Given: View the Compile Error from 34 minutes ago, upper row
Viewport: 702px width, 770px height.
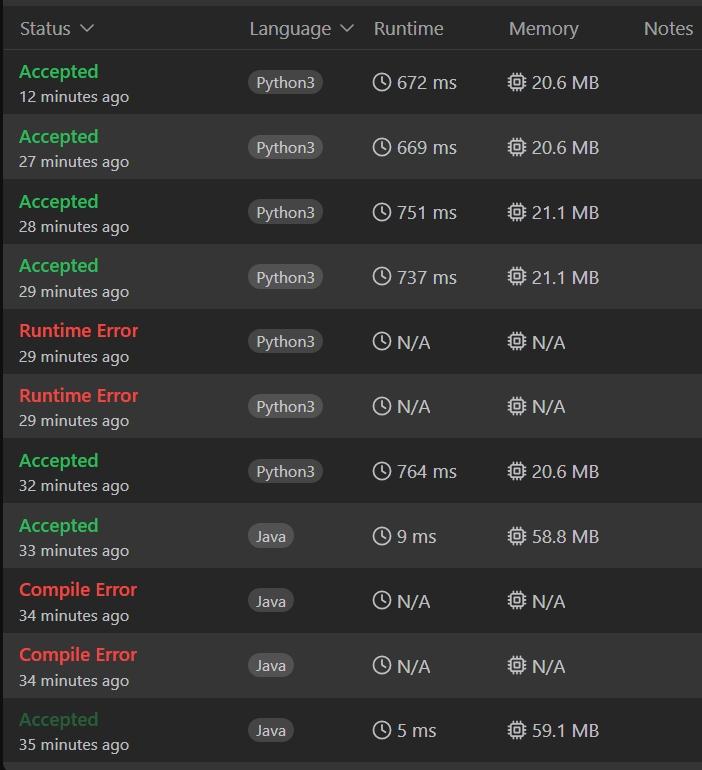Looking at the screenshot, I should point(78,590).
